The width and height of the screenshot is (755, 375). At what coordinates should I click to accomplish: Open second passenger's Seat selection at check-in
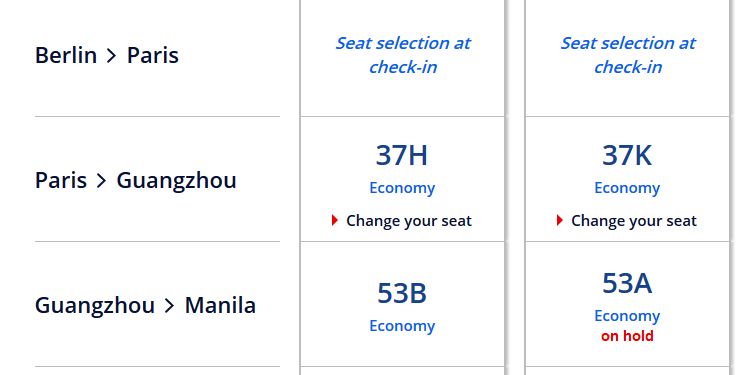(x=627, y=55)
